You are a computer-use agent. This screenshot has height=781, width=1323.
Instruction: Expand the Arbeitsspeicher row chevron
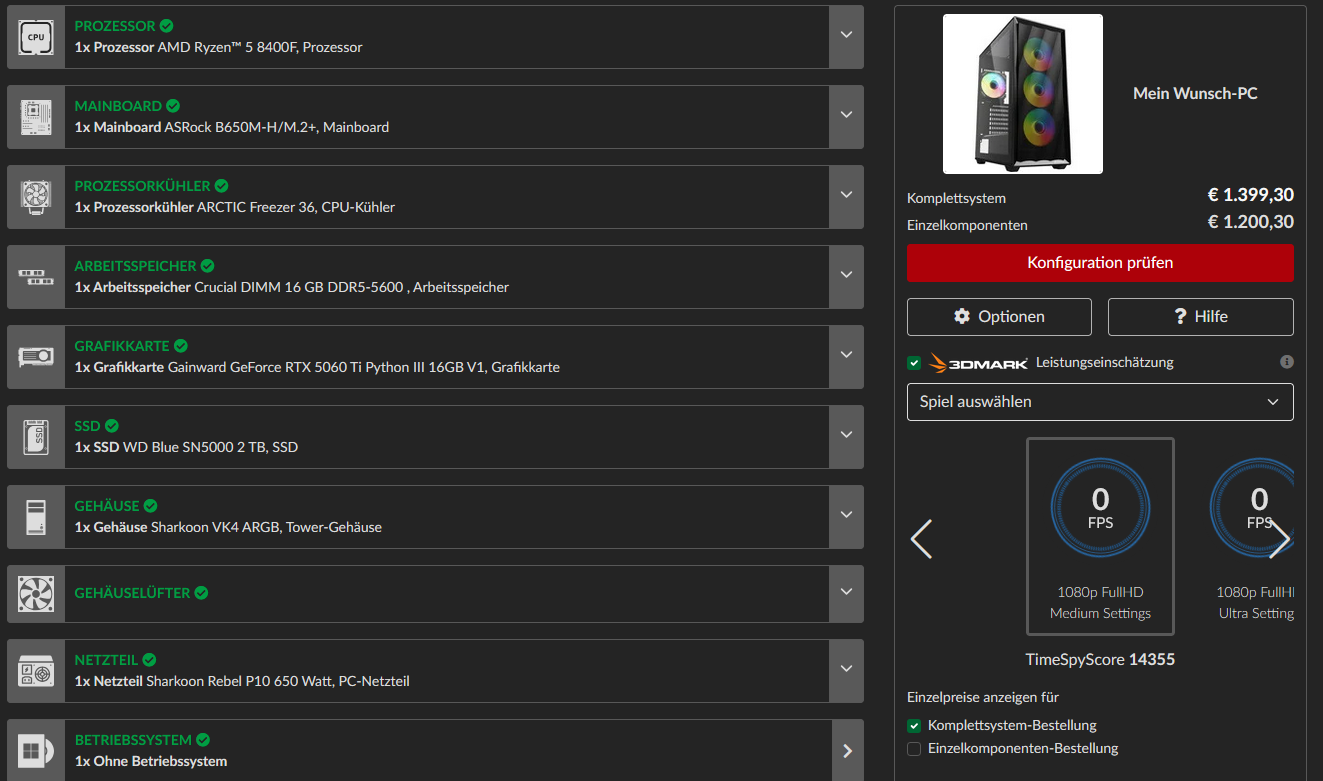(x=846, y=277)
